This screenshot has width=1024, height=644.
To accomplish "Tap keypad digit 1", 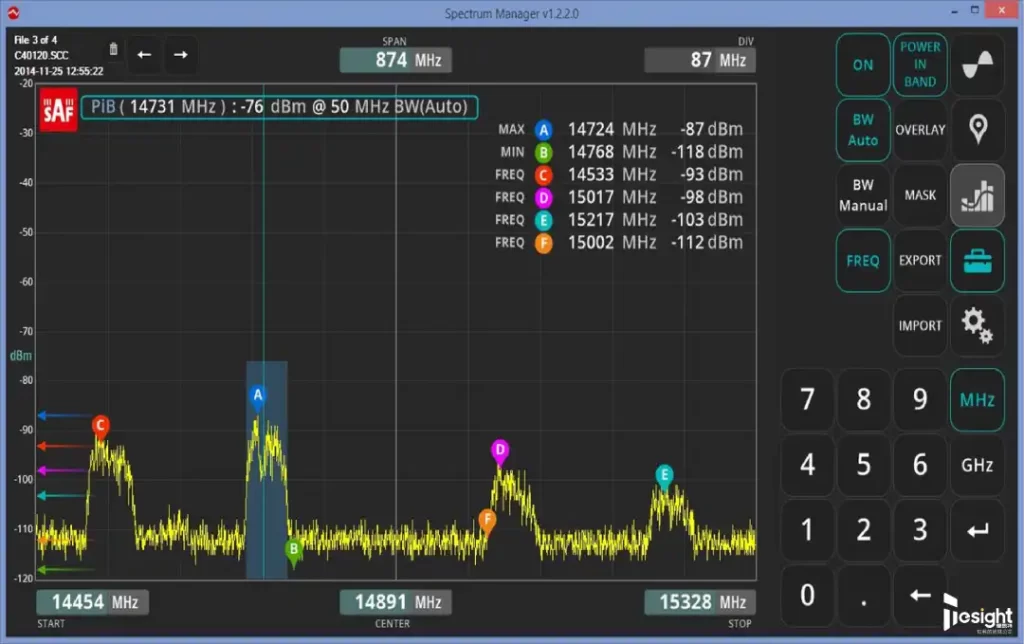I will pyautogui.click(x=807, y=530).
